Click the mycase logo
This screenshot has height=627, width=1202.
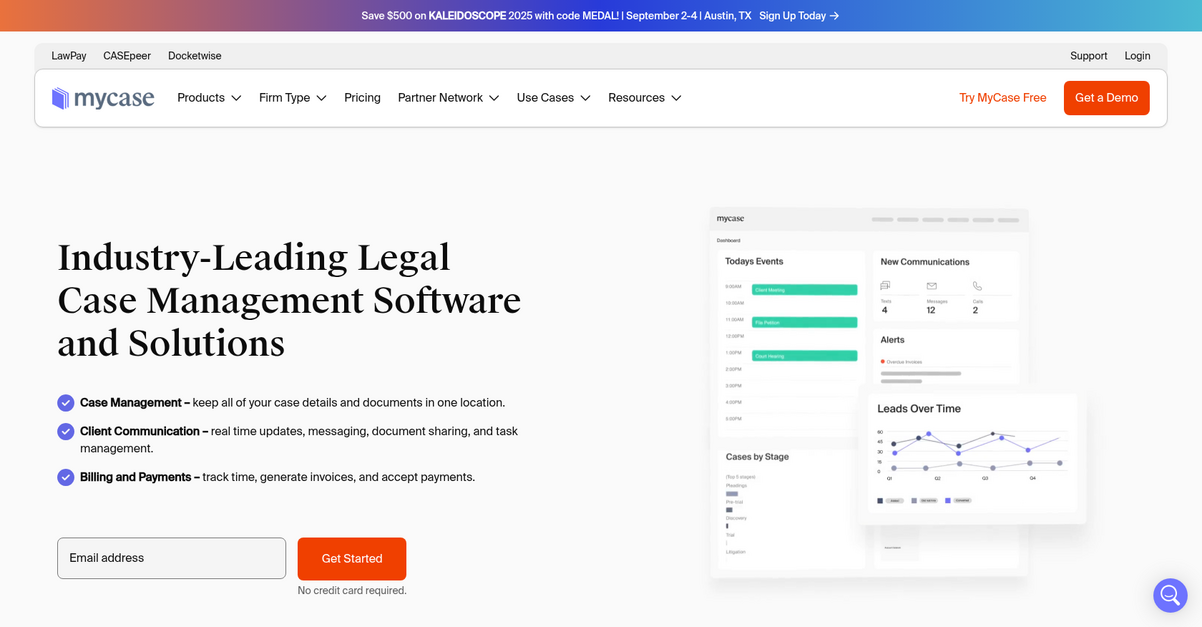(103, 98)
